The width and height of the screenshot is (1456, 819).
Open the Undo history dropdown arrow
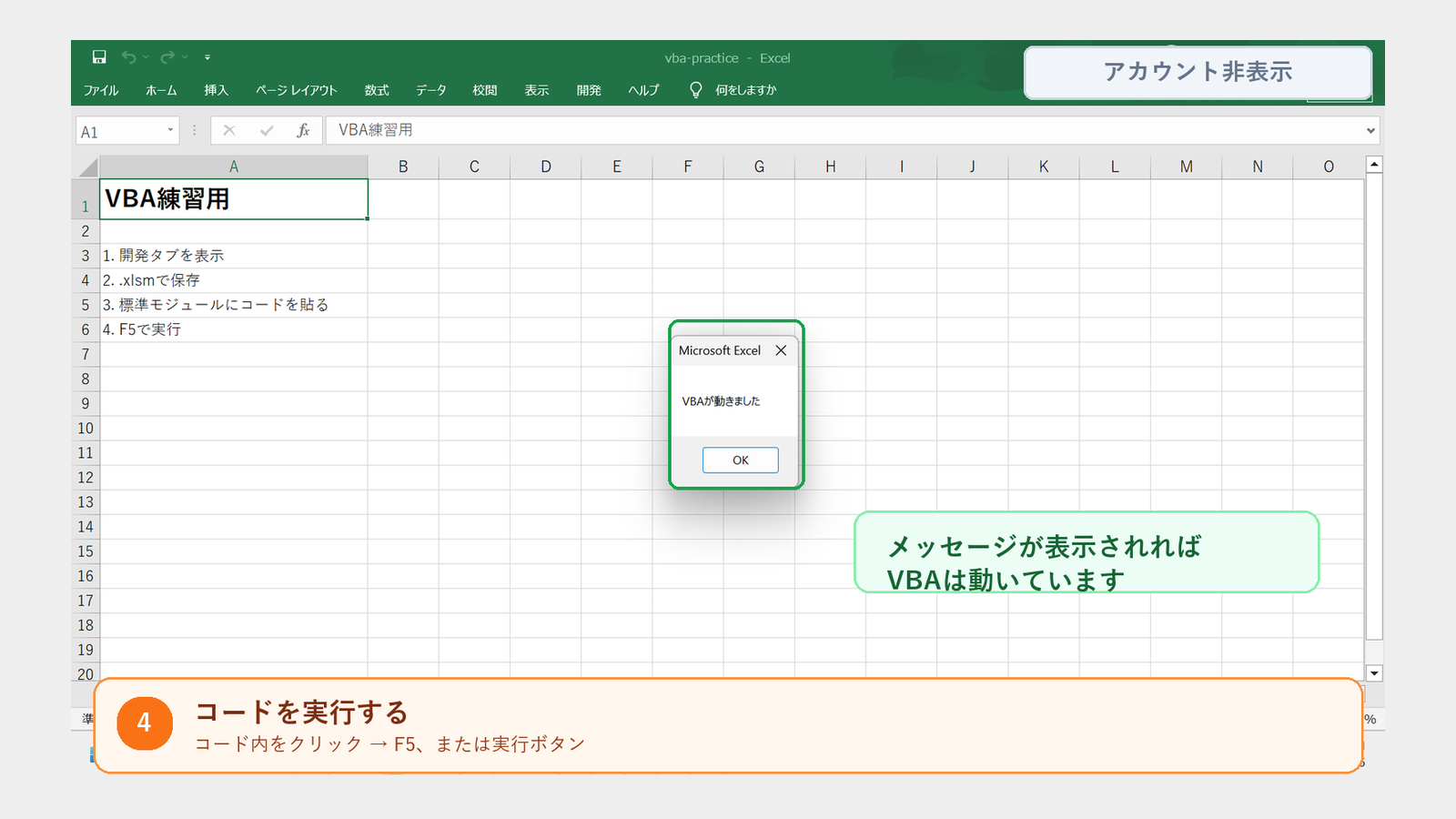click(x=146, y=57)
